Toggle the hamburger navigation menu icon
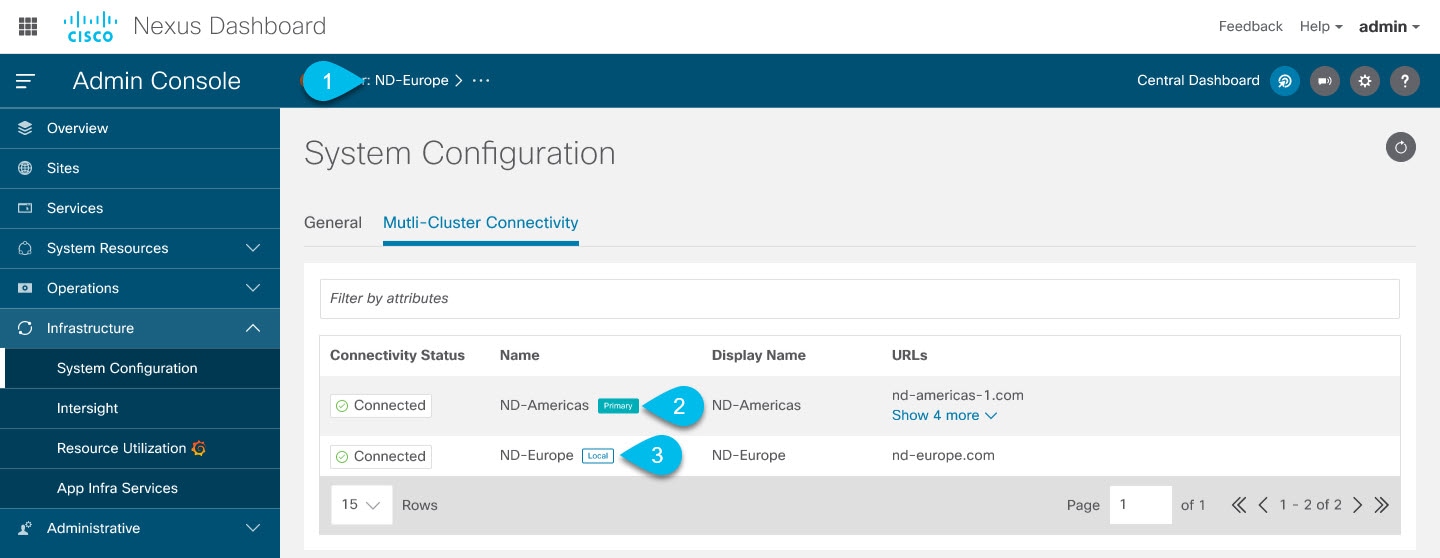The image size is (1440, 558). click(x=26, y=81)
